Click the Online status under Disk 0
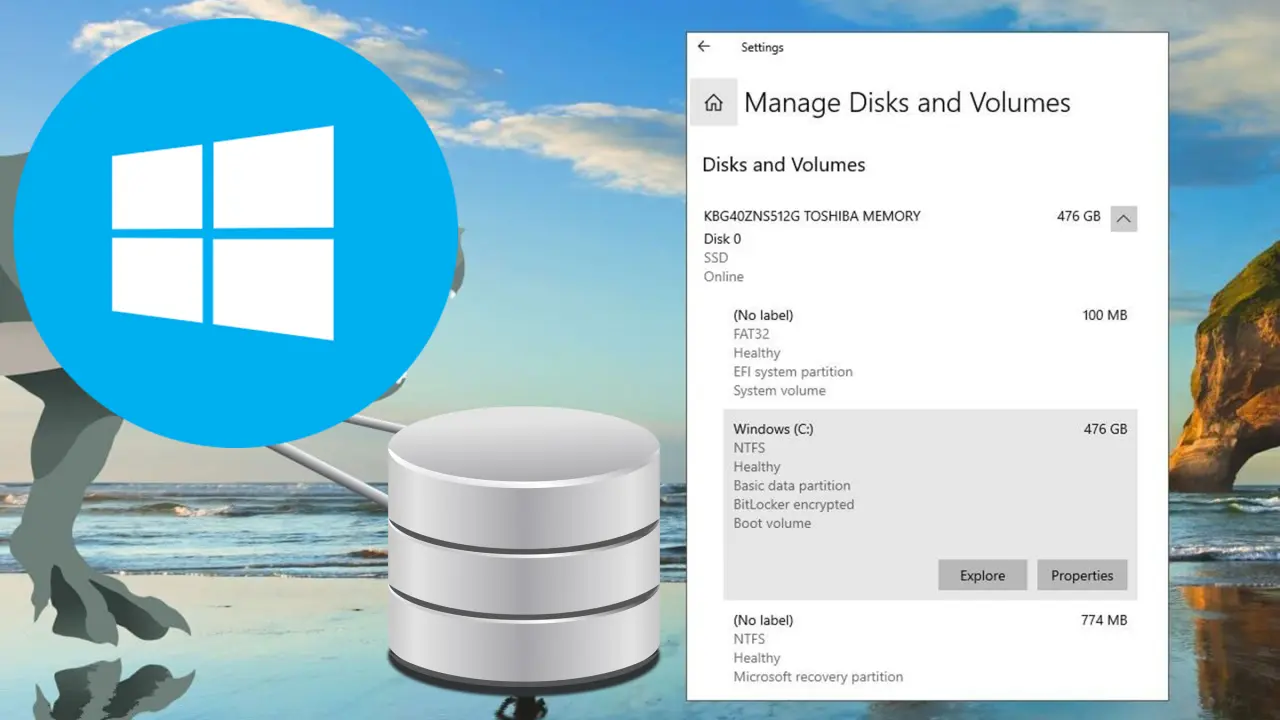The width and height of the screenshot is (1280, 720). coord(723,277)
